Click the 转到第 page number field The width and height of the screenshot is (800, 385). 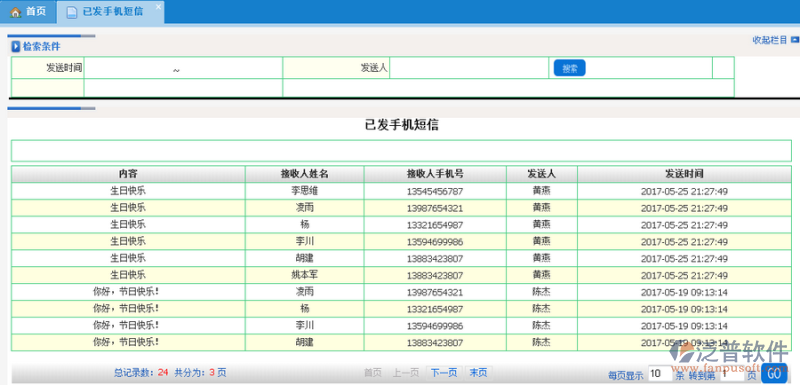click(x=731, y=374)
